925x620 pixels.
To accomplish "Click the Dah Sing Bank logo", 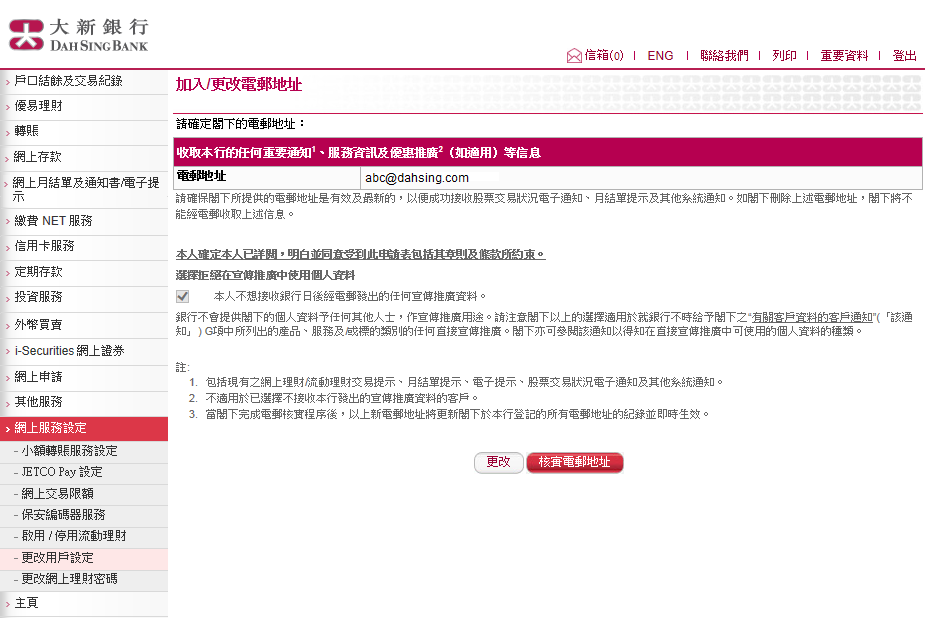I will [x=78, y=32].
